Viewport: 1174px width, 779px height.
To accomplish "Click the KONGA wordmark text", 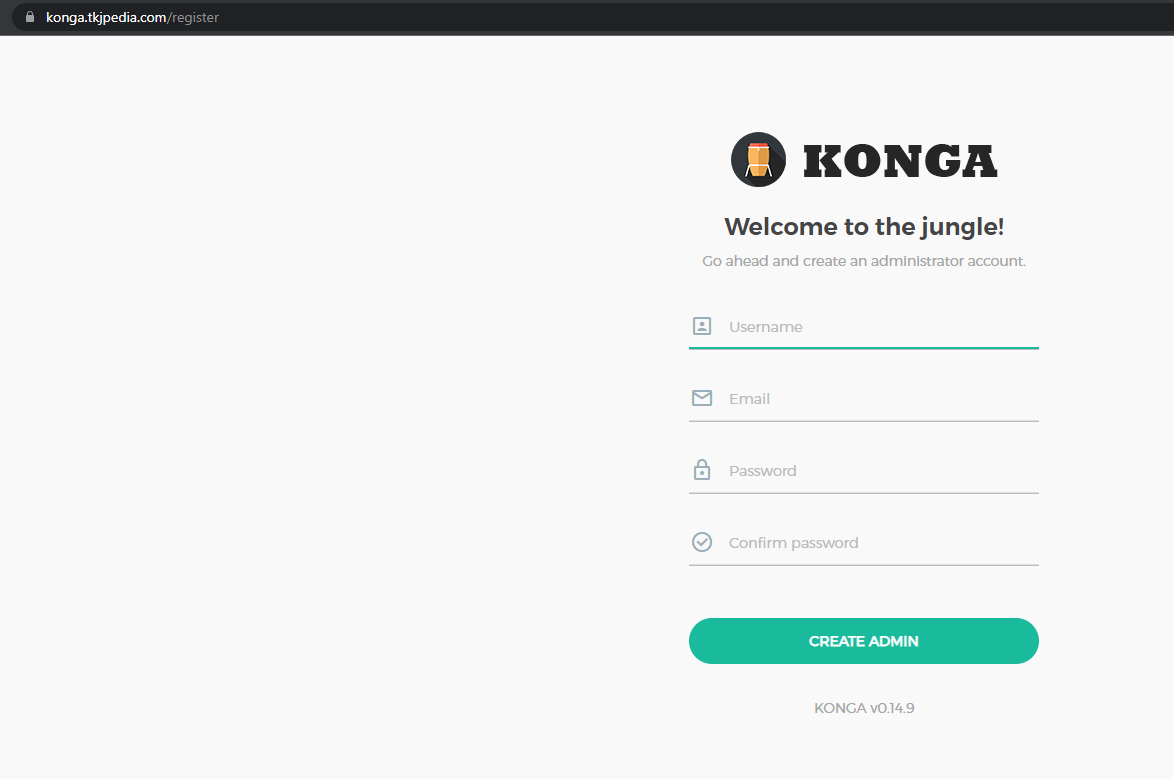I will pyautogui.click(x=900, y=161).
